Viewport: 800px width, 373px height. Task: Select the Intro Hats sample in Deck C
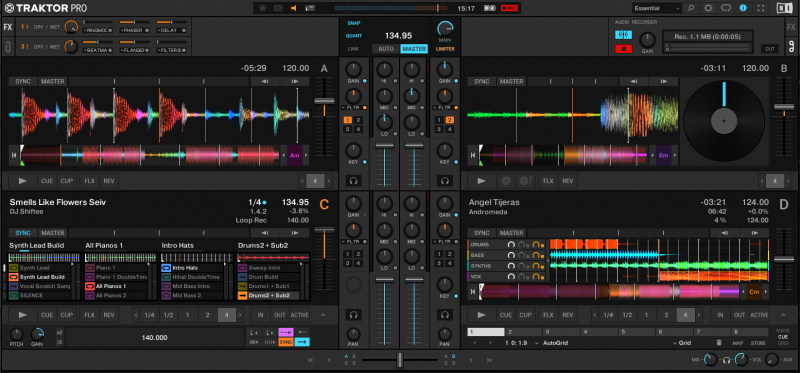pyautogui.click(x=191, y=267)
